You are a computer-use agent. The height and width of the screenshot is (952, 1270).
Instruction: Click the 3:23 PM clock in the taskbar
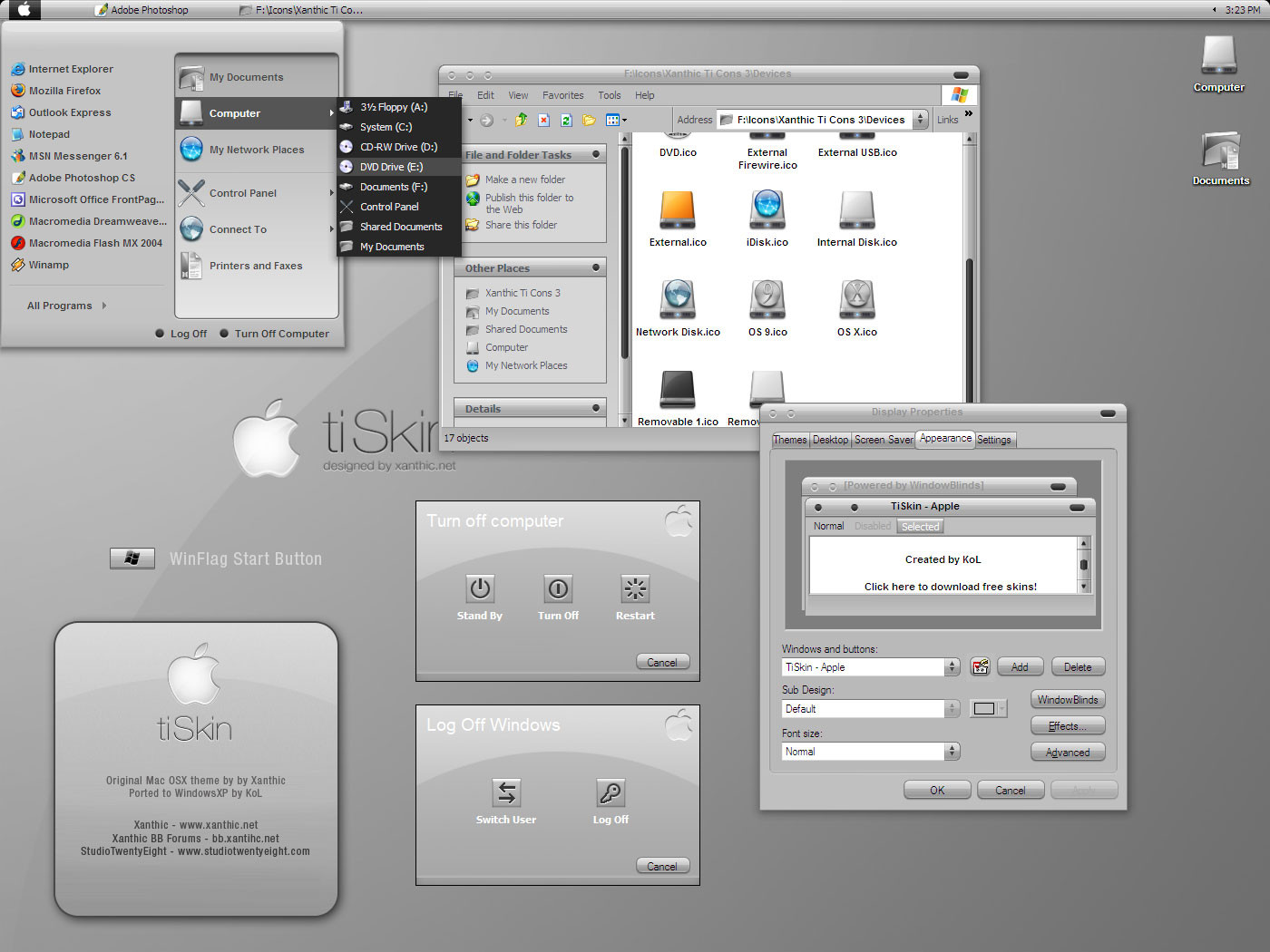1243,10
